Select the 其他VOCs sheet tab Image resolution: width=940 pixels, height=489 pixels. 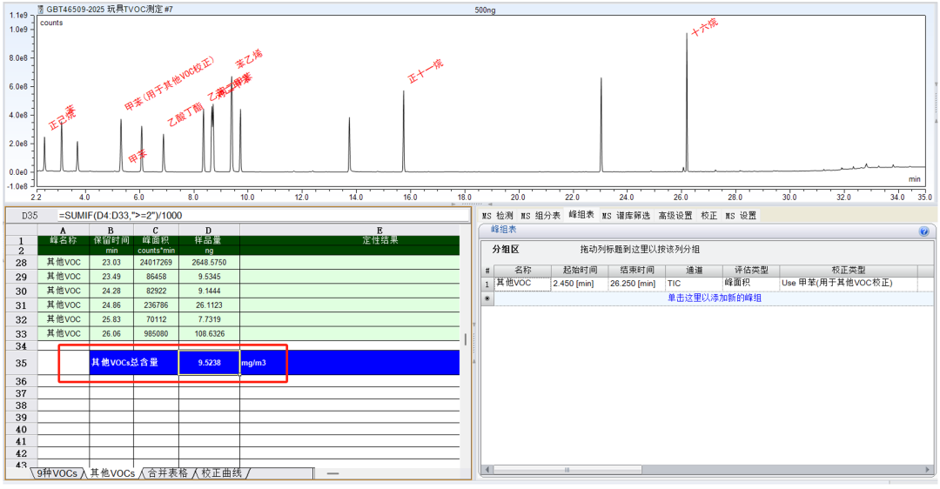[112, 473]
